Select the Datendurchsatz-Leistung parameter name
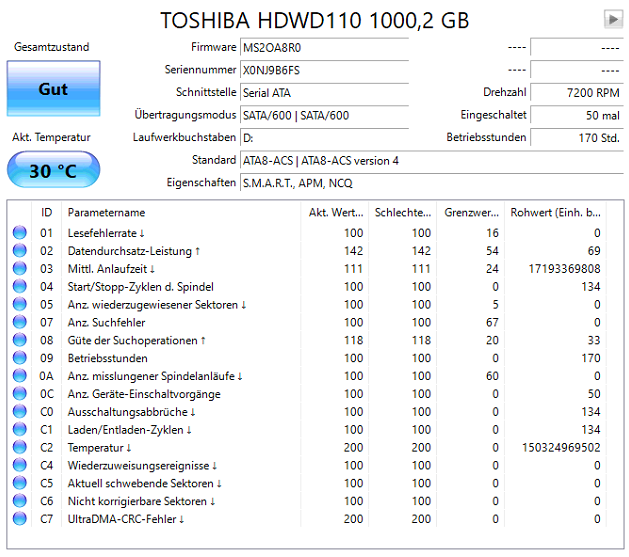 [x=134, y=251]
